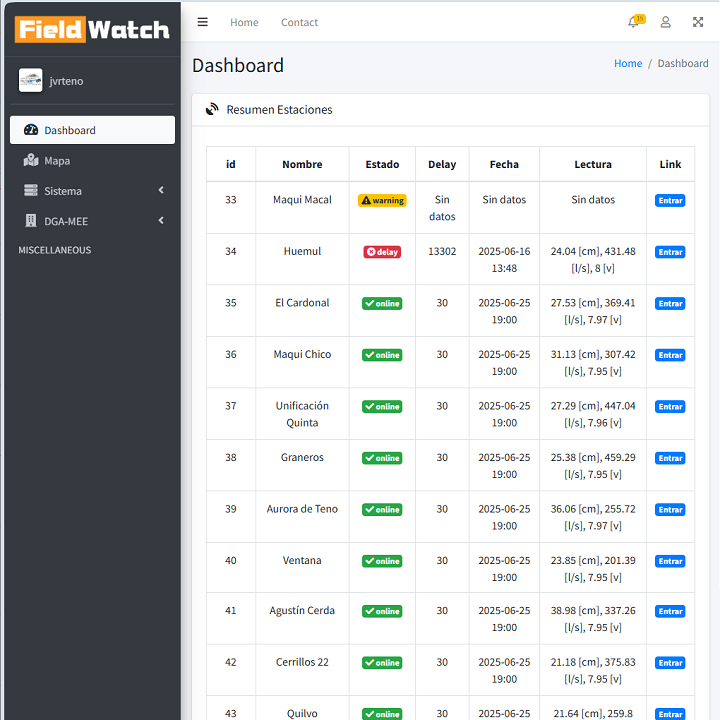Click the satellite icon beside Resumen Estaciones
The height and width of the screenshot is (720, 720).
click(212, 110)
